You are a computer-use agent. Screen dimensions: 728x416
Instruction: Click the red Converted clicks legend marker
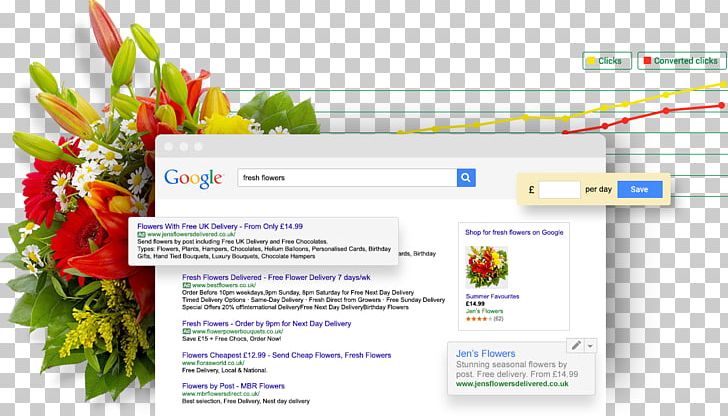click(647, 60)
